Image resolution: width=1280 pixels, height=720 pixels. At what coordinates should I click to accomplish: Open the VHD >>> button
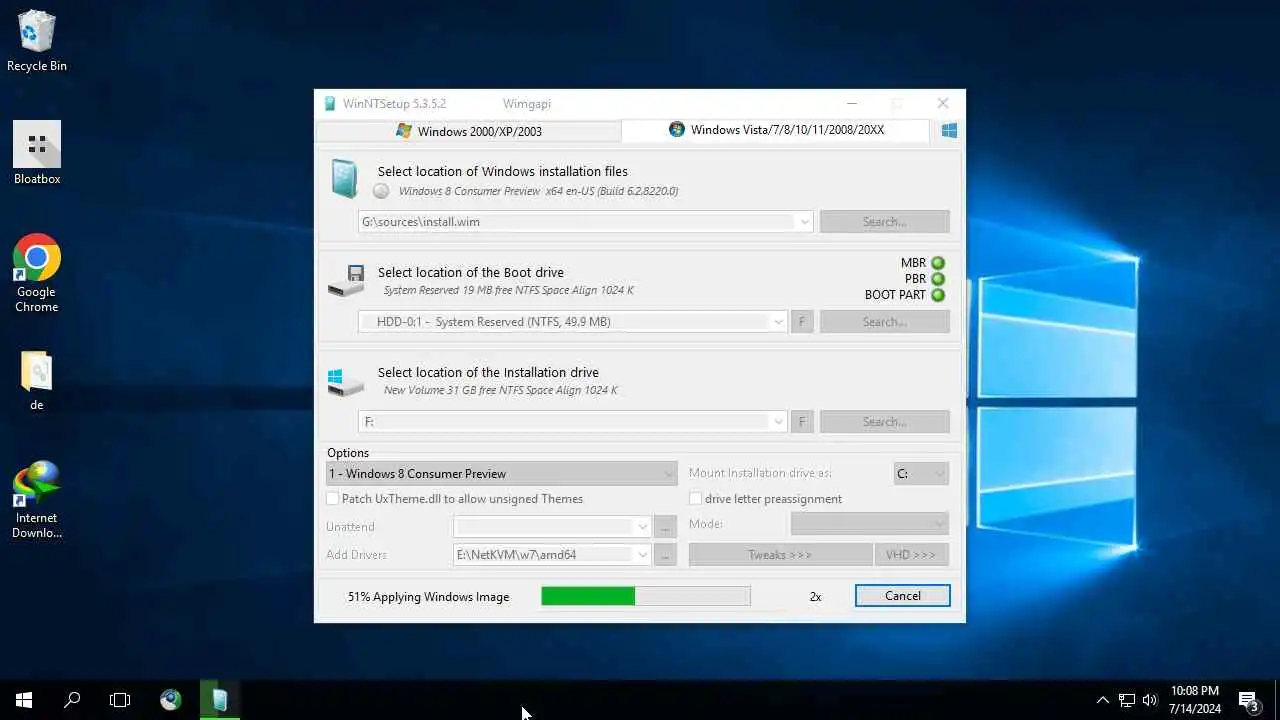pyautogui.click(x=911, y=555)
